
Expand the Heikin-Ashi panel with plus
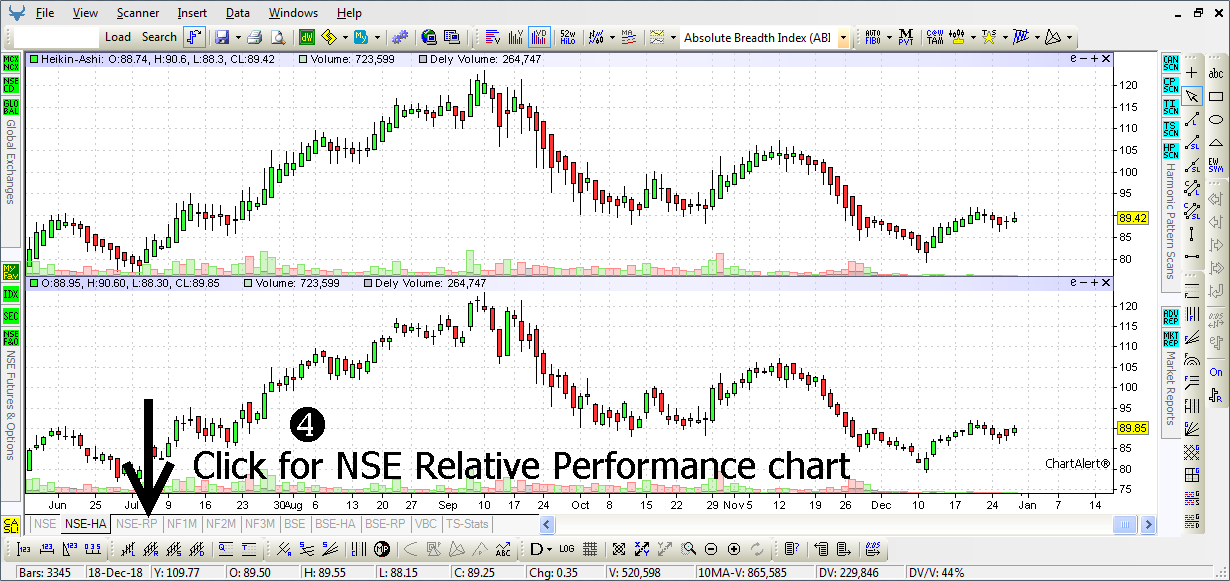1094,59
